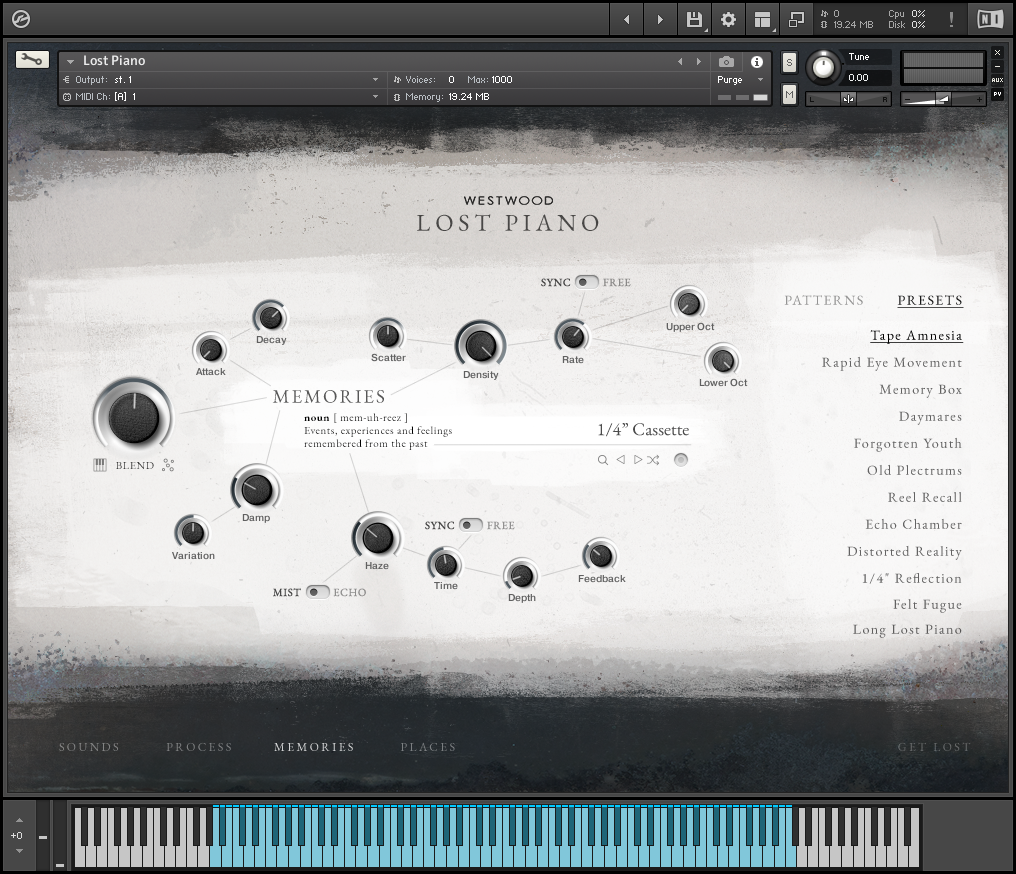The height and width of the screenshot is (874, 1016).
Task: Click the Density knob
Action: pyautogui.click(x=480, y=346)
